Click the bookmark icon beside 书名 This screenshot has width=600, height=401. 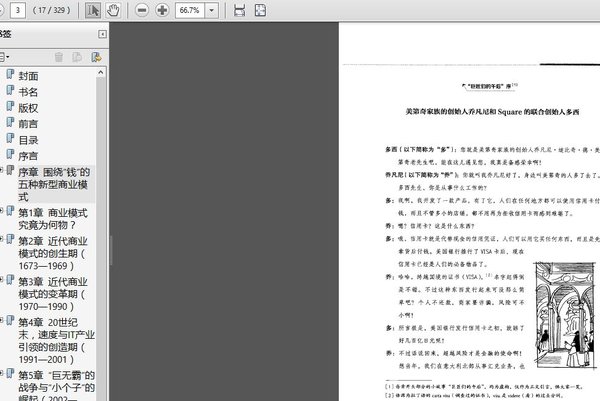pos(10,91)
